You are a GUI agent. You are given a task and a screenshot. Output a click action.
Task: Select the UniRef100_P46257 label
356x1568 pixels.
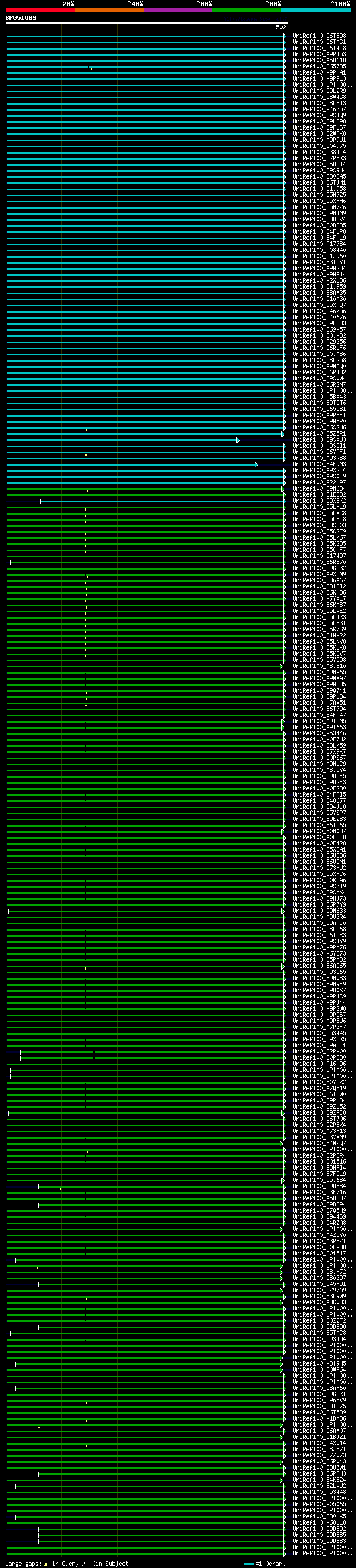click(x=319, y=109)
